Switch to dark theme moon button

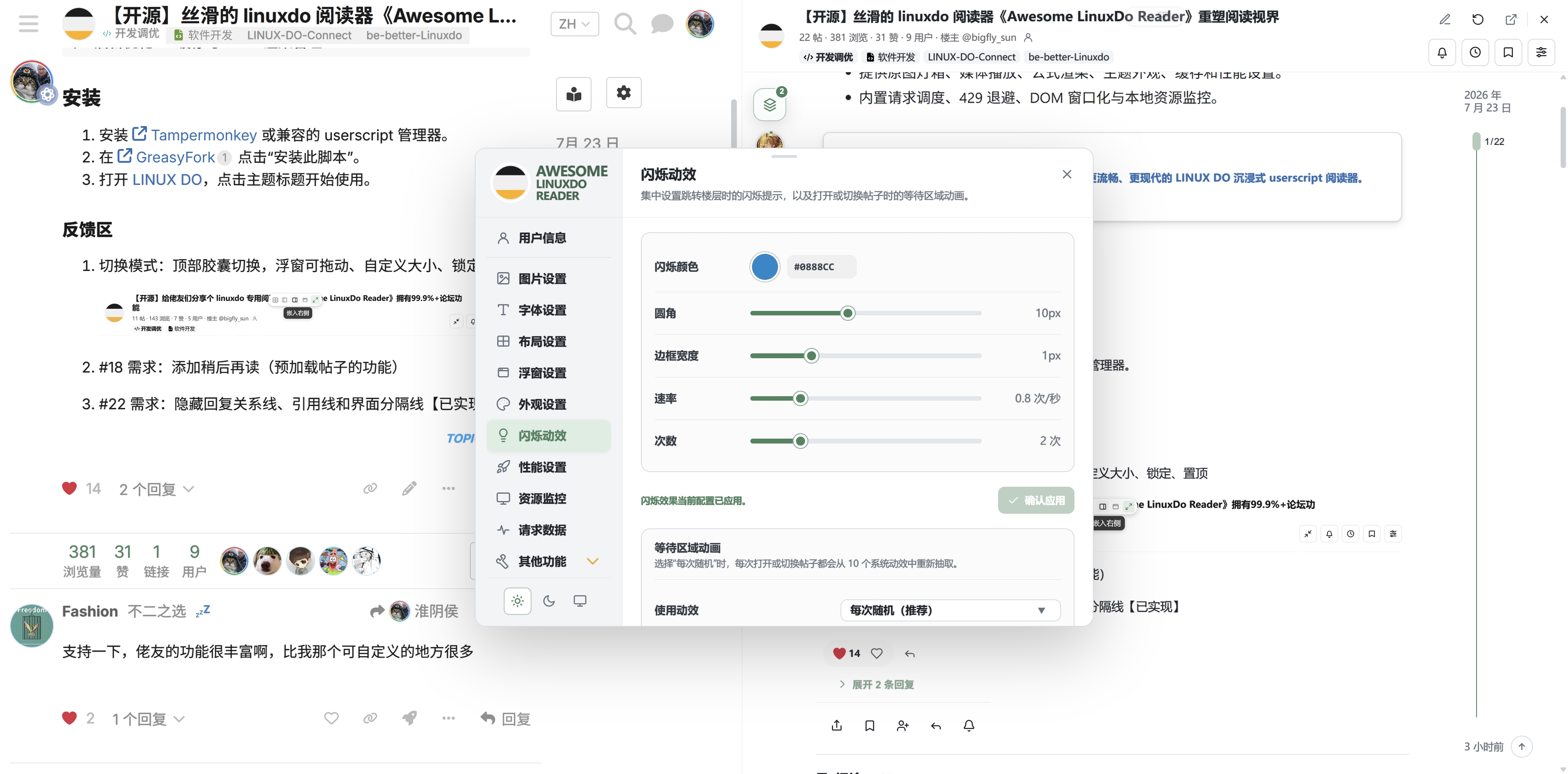click(549, 601)
